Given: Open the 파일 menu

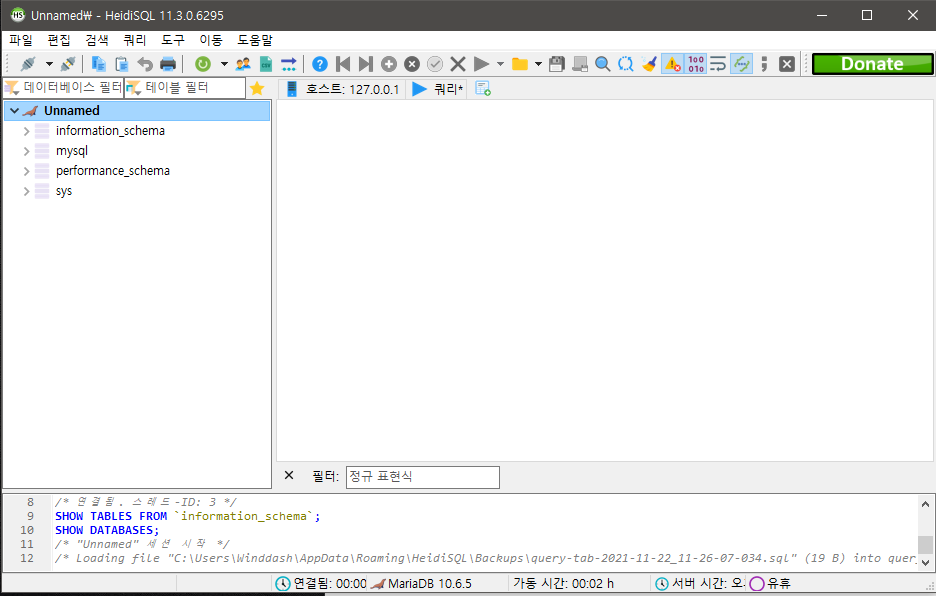Looking at the screenshot, I should coord(21,40).
